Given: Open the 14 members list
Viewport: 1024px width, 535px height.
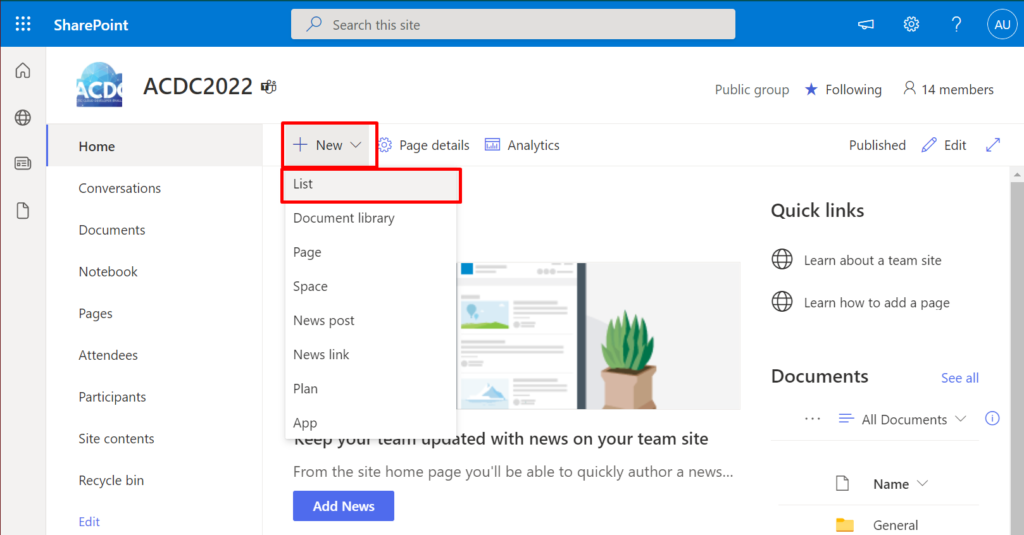Looking at the screenshot, I should pyautogui.click(x=948, y=89).
